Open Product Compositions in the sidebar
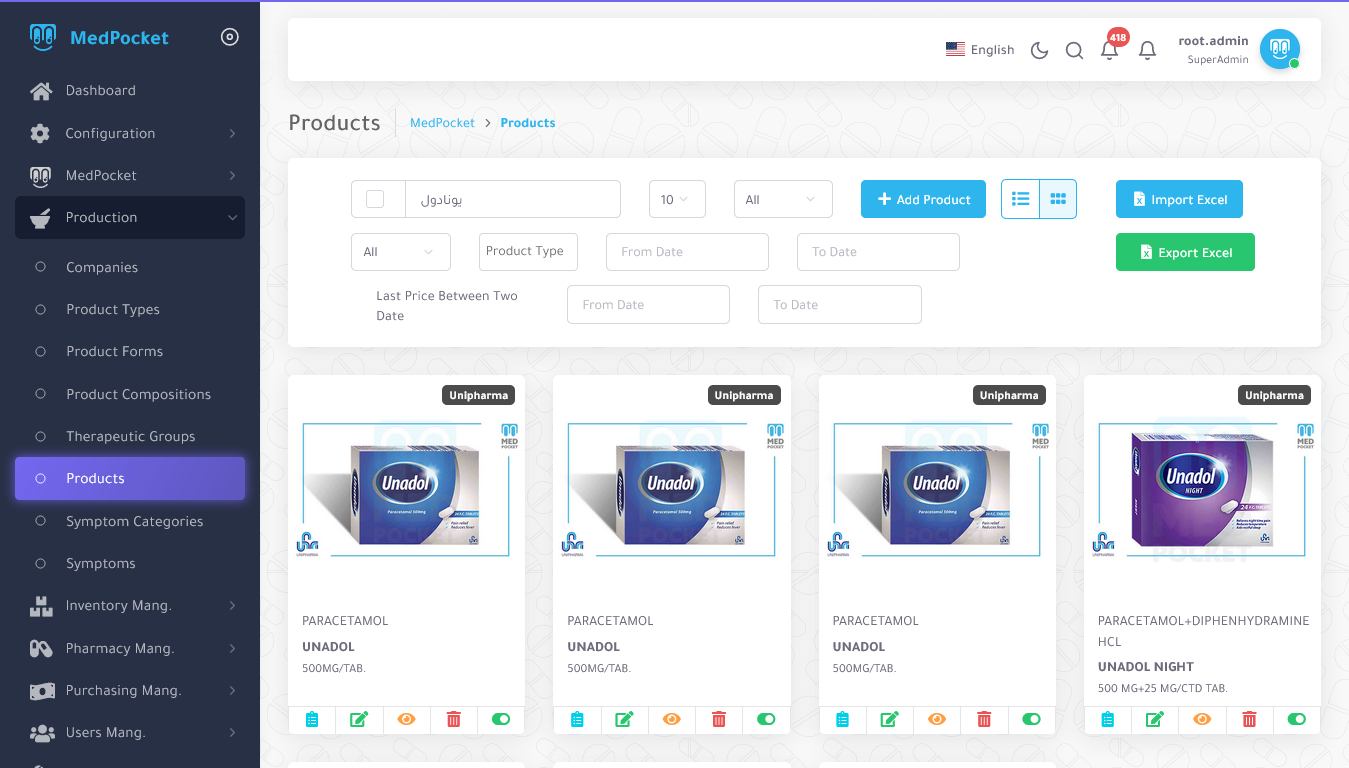Viewport: 1349px width, 768px height. [138, 394]
